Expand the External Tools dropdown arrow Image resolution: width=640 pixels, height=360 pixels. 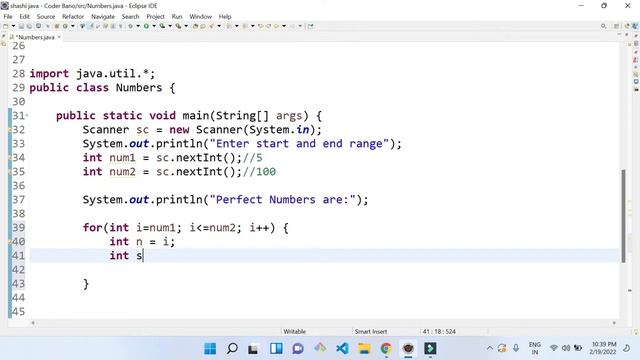tap(186, 26)
